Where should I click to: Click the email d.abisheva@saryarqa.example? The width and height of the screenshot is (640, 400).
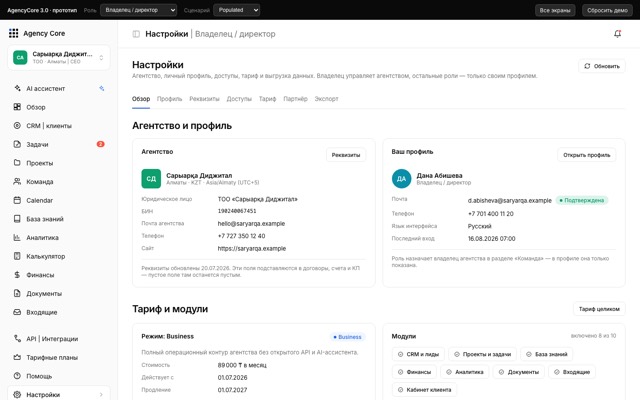point(509,200)
